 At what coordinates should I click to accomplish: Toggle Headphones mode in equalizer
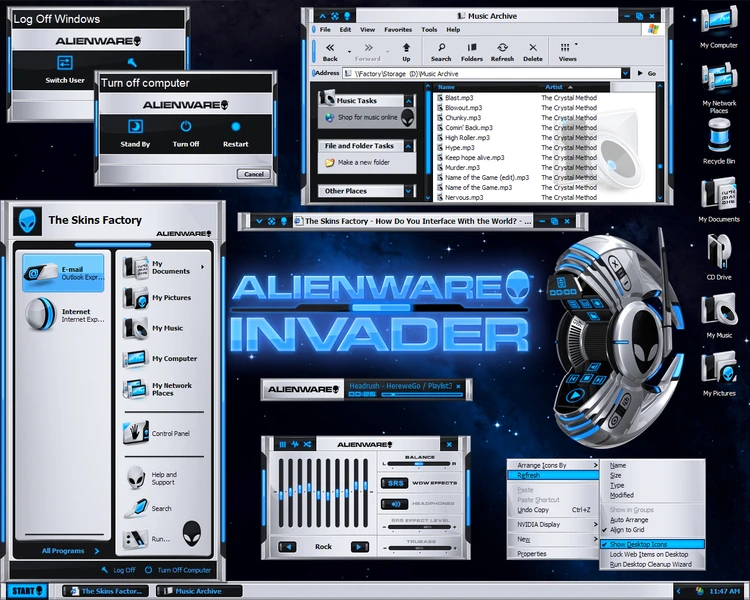pos(395,504)
